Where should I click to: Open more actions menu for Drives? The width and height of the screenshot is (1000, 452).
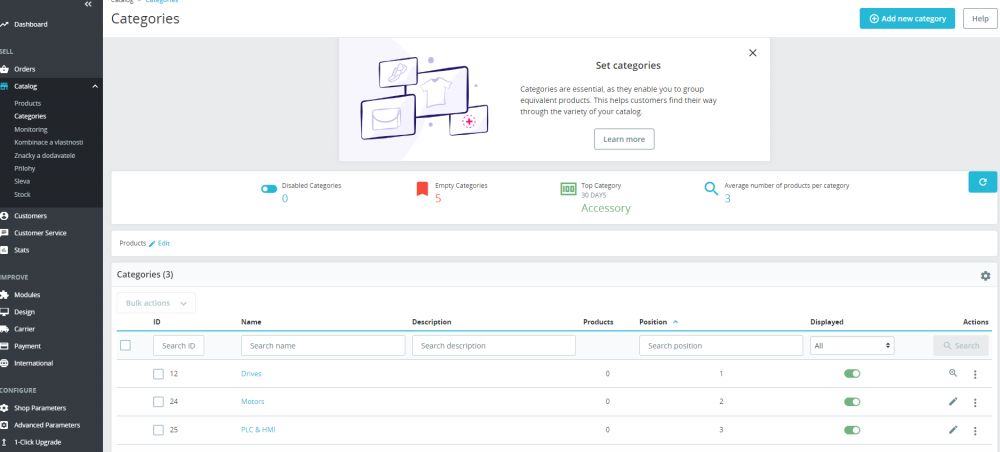(x=975, y=374)
